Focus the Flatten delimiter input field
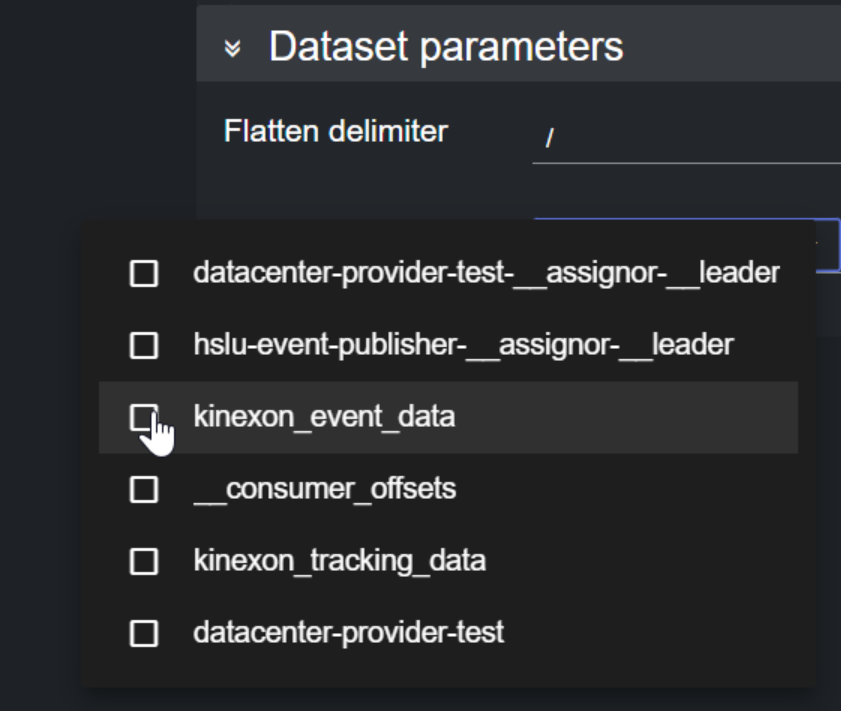Screen dimensions: 841x711 pos(690,137)
